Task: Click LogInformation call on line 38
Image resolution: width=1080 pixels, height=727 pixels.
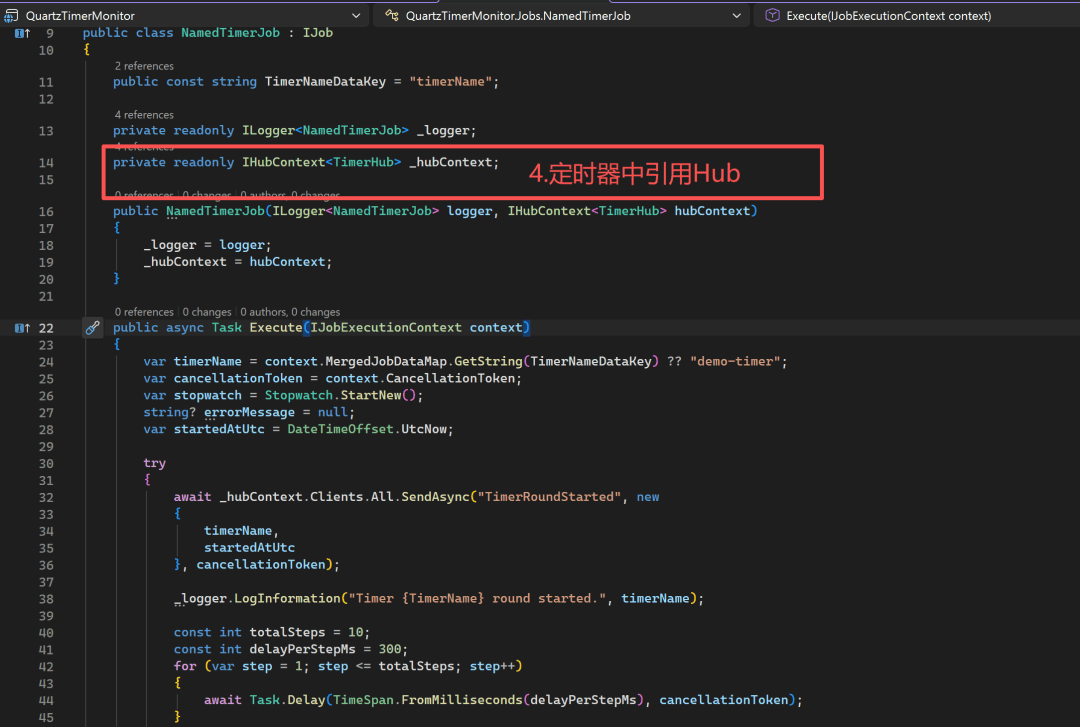Action: point(287,598)
